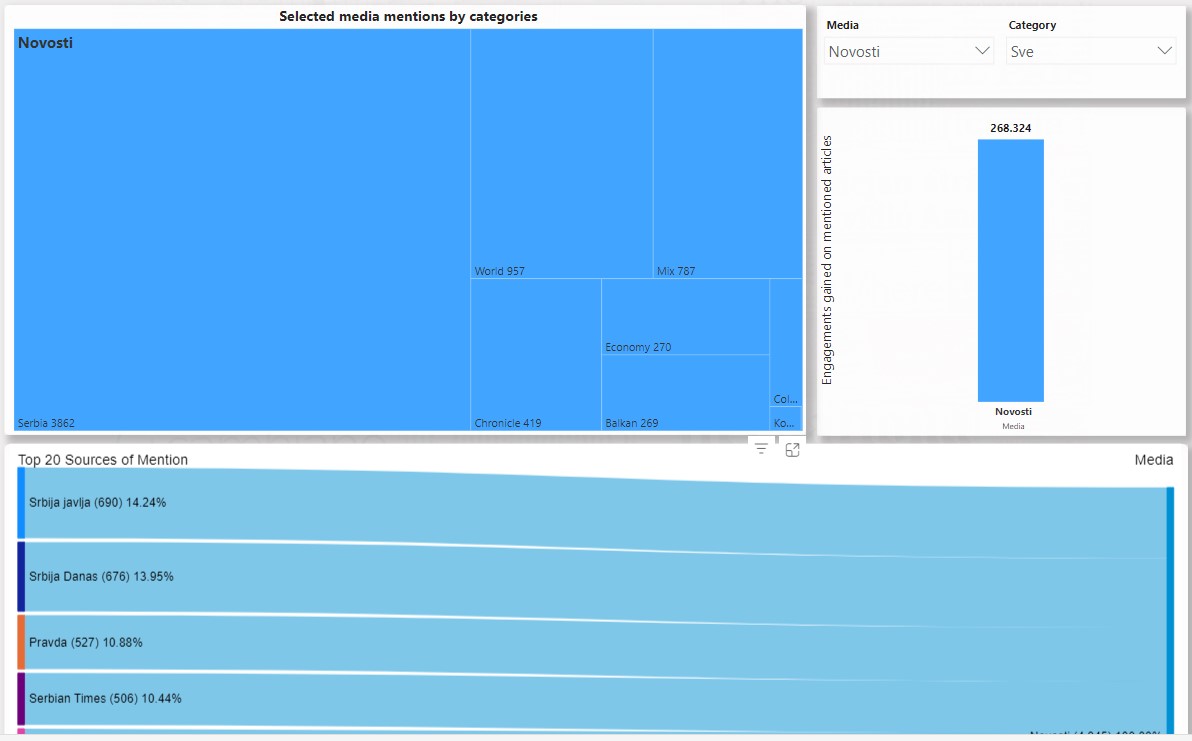Screen dimensions: 1192x741
Task: Click the 'Selected media mentions by categories' title
Action: click(408, 17)
